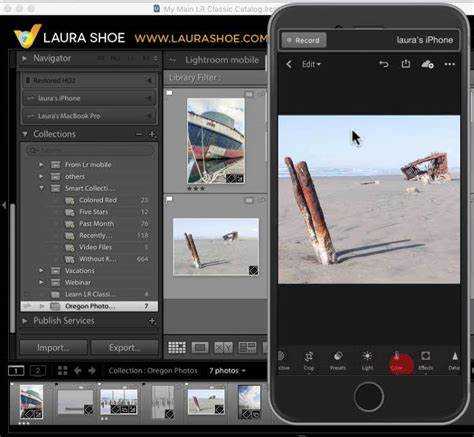This screenshot has width=474, height=437.
Task: Open the filmstrip grid icon
Action: 62,370
